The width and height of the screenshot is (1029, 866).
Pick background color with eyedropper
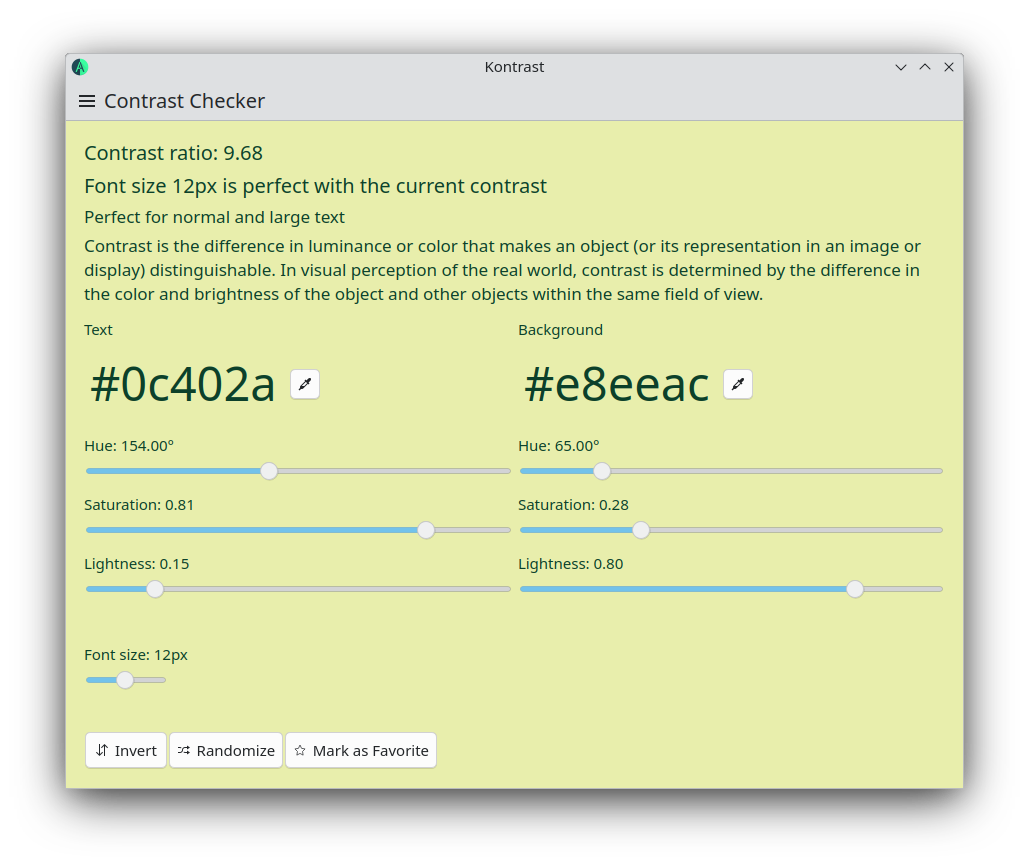coord(738,384)
